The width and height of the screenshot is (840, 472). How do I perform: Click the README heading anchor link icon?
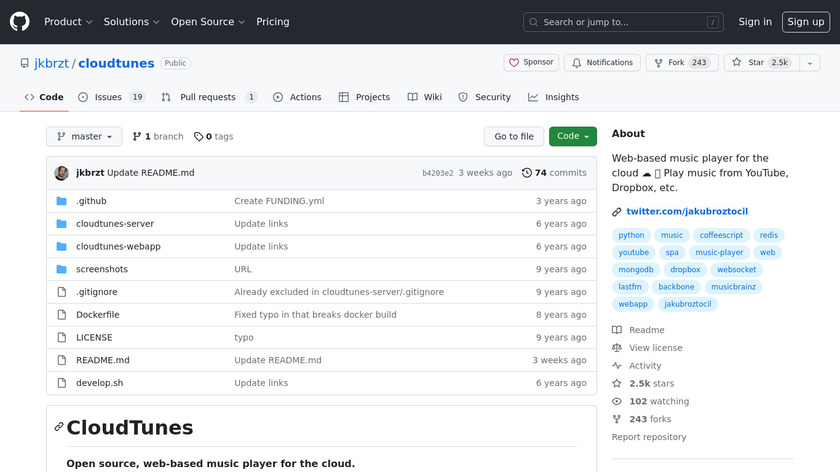click(x=59, y=428)
